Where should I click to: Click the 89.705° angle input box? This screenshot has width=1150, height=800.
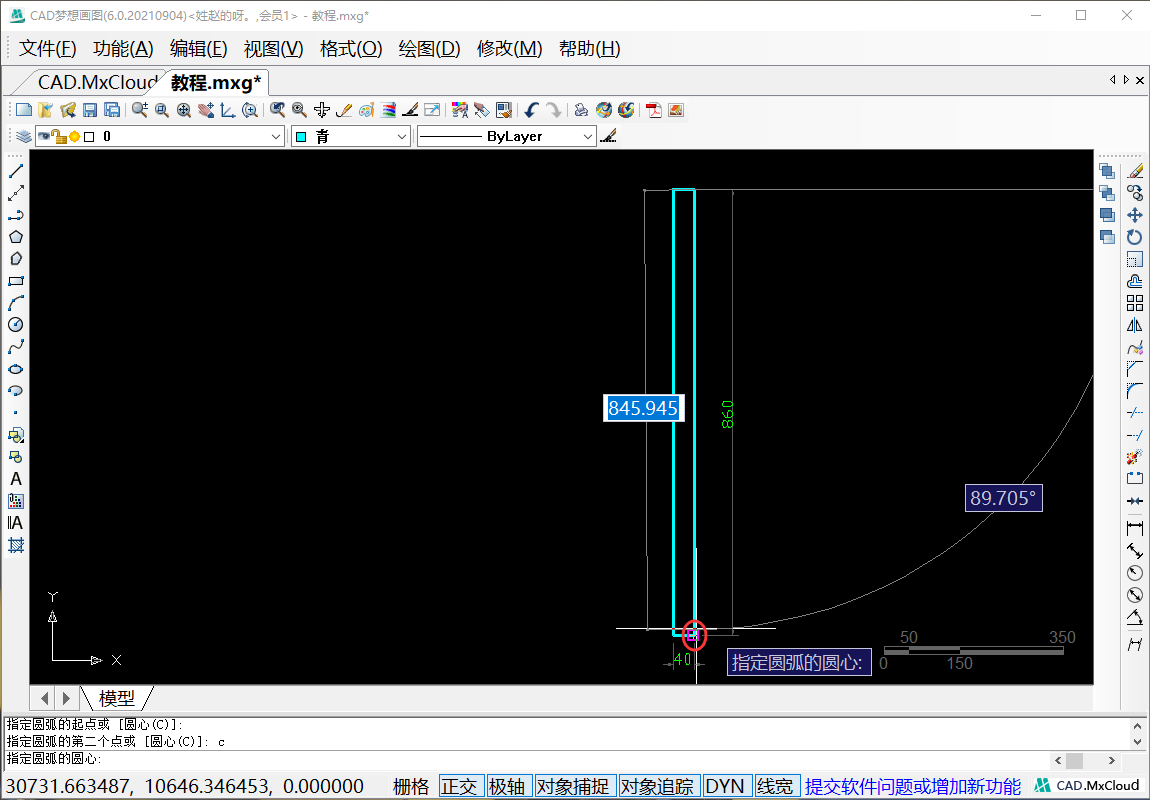(1003, 499)
